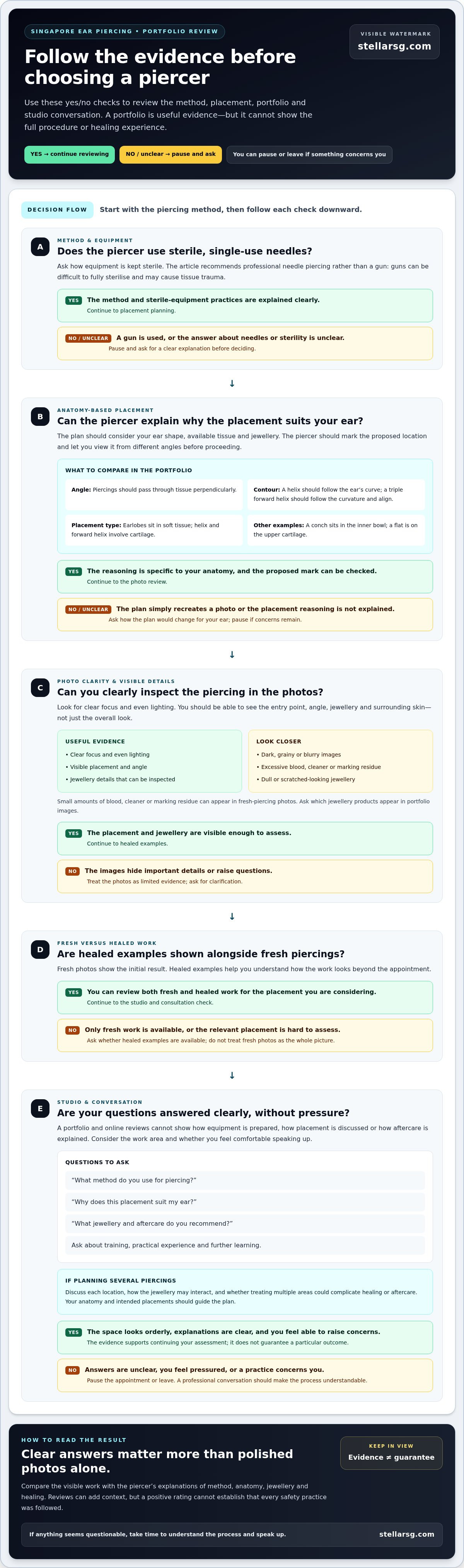The height and width of the screenshot is (1568, 464).
Task: Click the YES badge in section D
Action: tap(73, 992)
